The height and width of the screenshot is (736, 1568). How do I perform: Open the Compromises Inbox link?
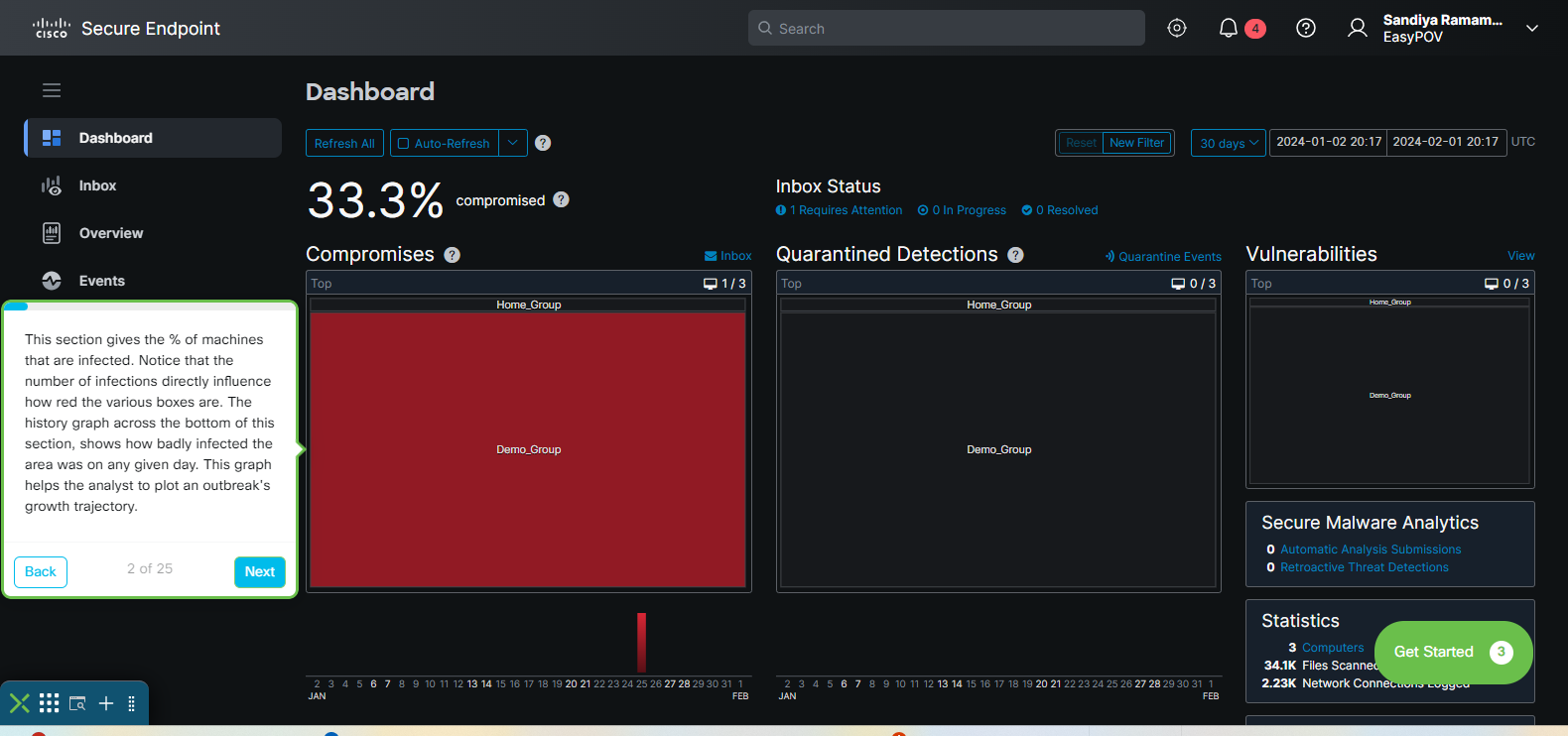click(x=727, y=256)
